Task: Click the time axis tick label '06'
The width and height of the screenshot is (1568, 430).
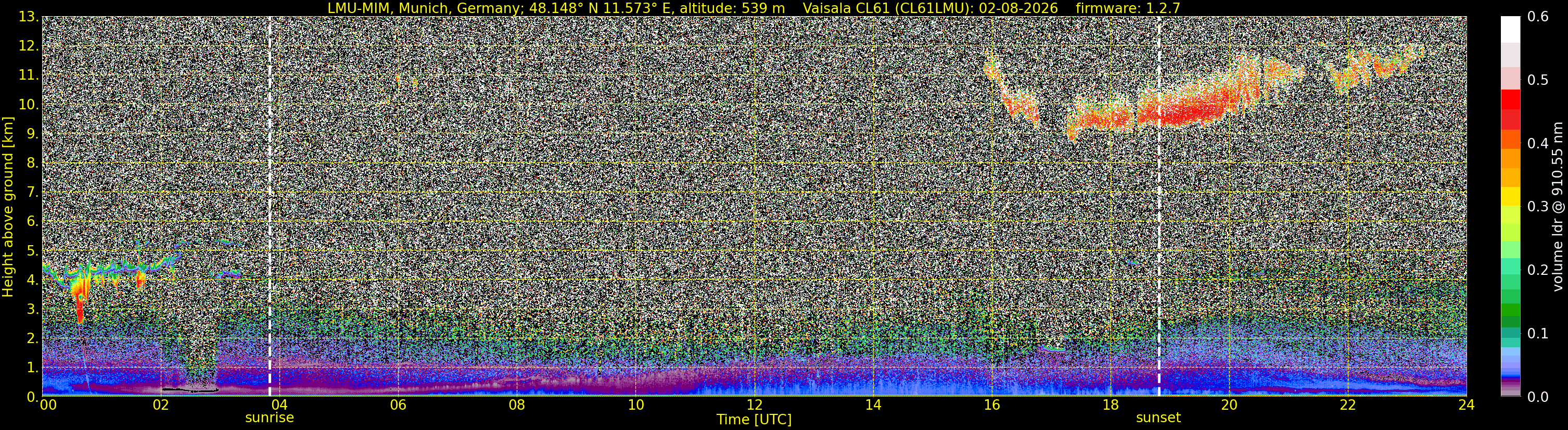Action: point(398,405)
